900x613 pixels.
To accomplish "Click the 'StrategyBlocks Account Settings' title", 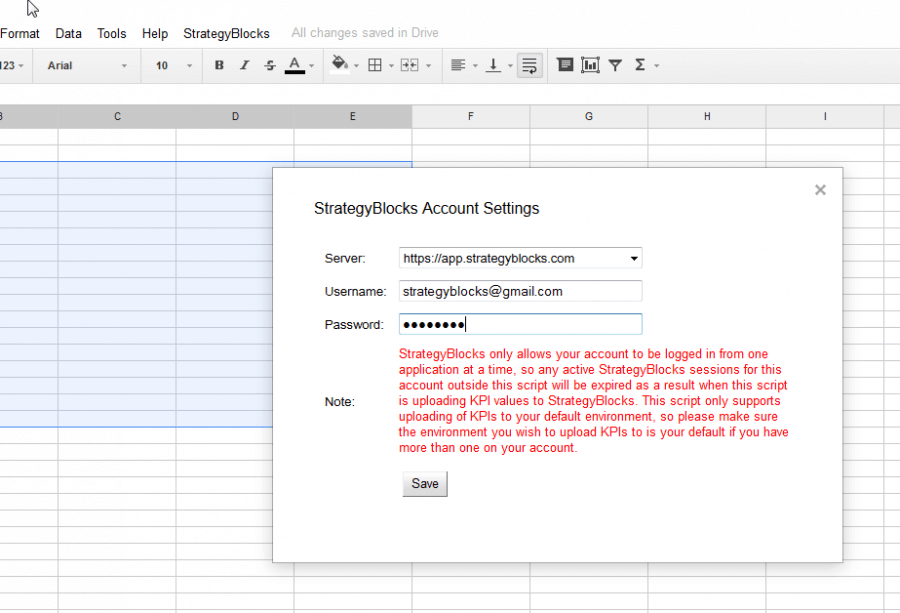I will (426, 208).
